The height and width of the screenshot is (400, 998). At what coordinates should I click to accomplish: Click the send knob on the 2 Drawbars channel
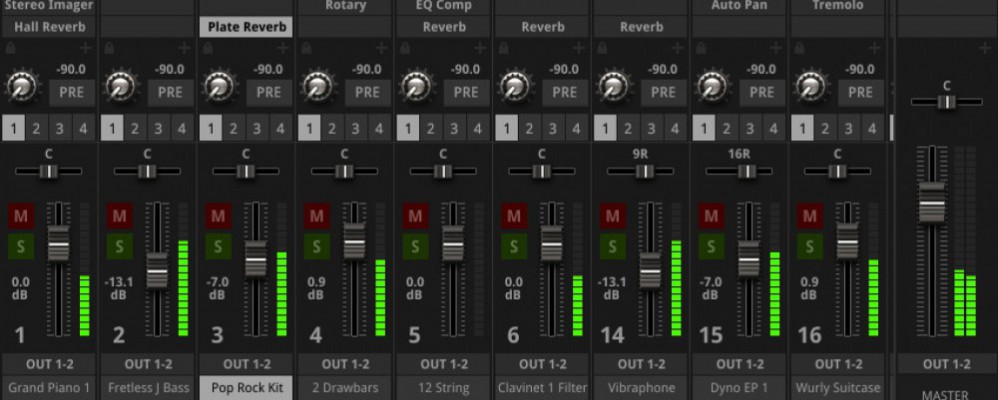(316, 84)
